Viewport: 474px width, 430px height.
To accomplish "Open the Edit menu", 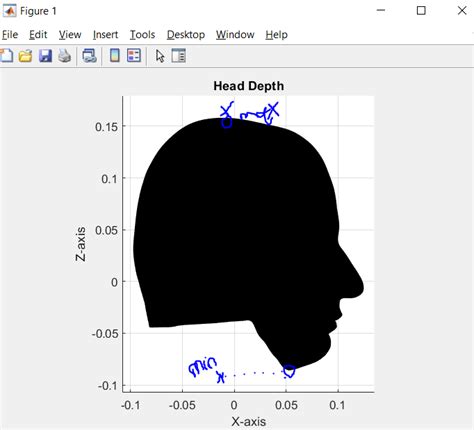I will 38,35.
